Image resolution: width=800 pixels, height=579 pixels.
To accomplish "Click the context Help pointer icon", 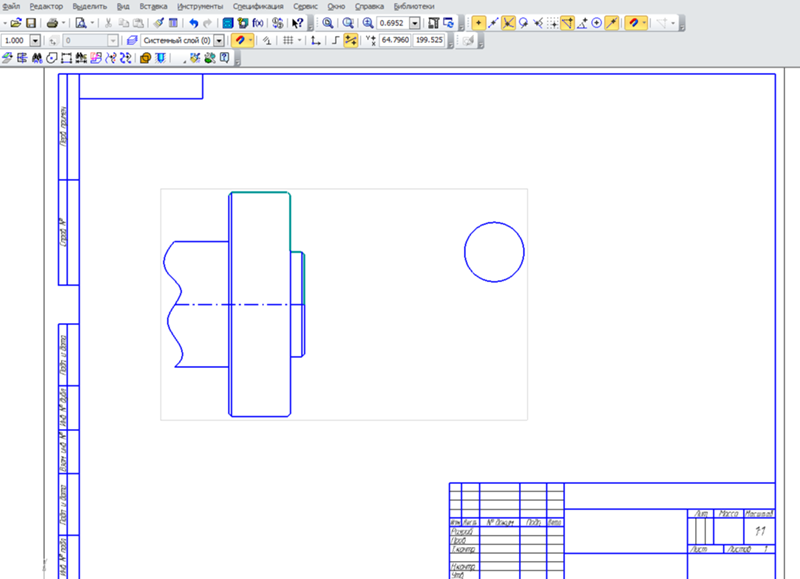I will [x=298, y=22].
